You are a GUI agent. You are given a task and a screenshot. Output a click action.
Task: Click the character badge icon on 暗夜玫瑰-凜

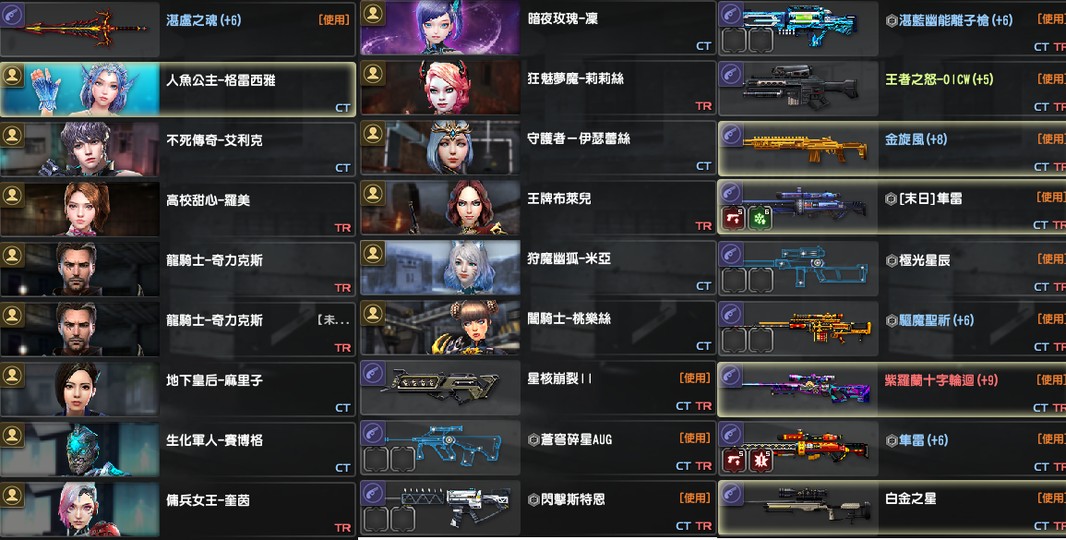(x=373, y=13)
